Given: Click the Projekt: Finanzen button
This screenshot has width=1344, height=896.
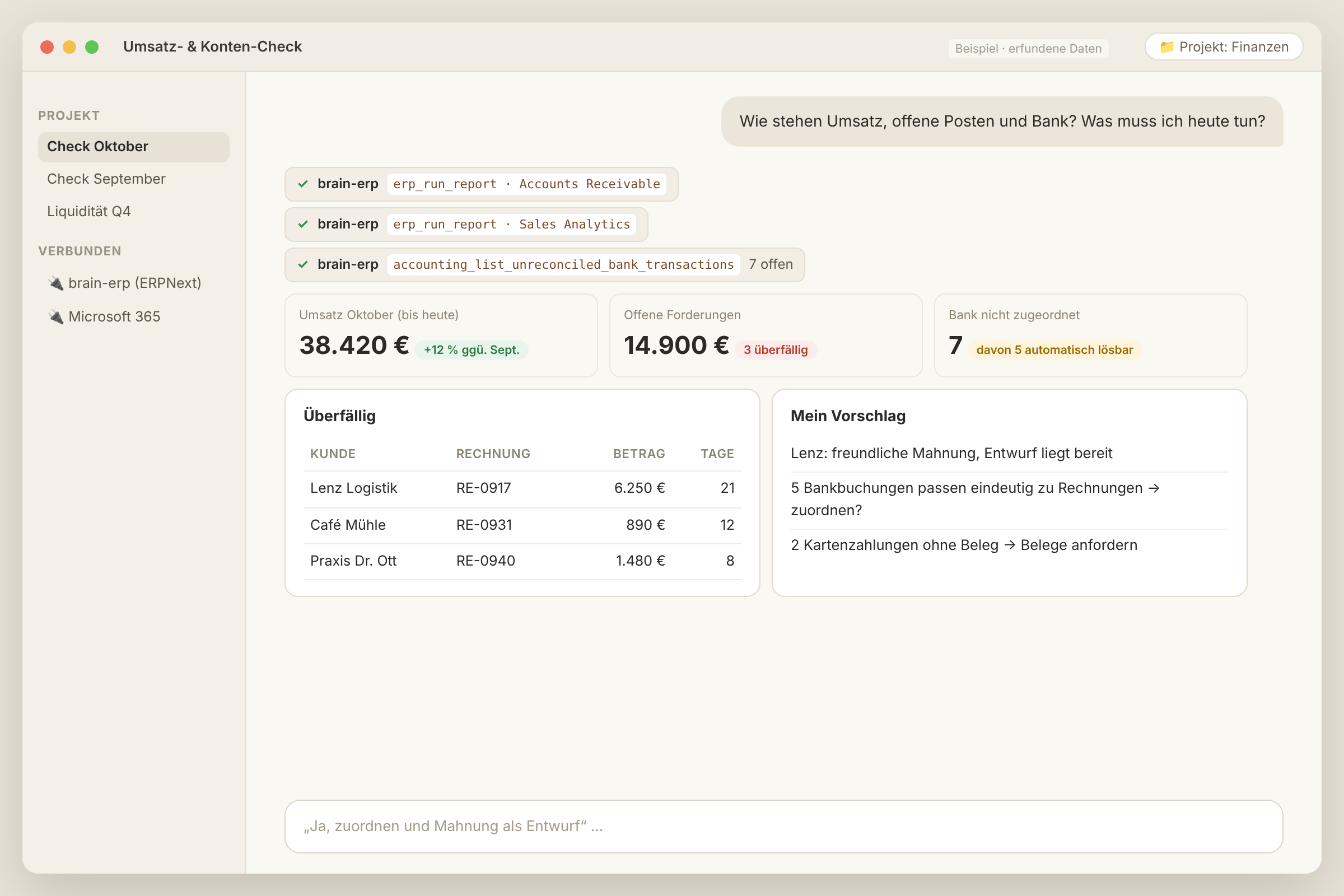Looking at the screenshot, I should (x=1224, y=47).
